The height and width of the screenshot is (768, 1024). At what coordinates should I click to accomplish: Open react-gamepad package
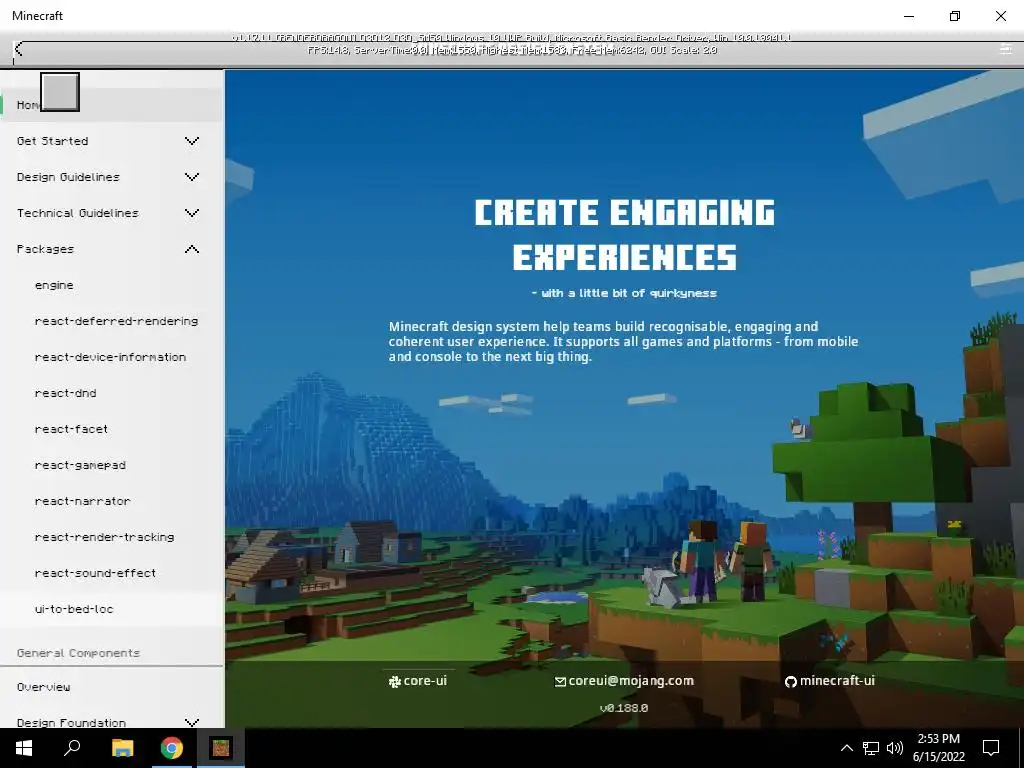point(80,465)
